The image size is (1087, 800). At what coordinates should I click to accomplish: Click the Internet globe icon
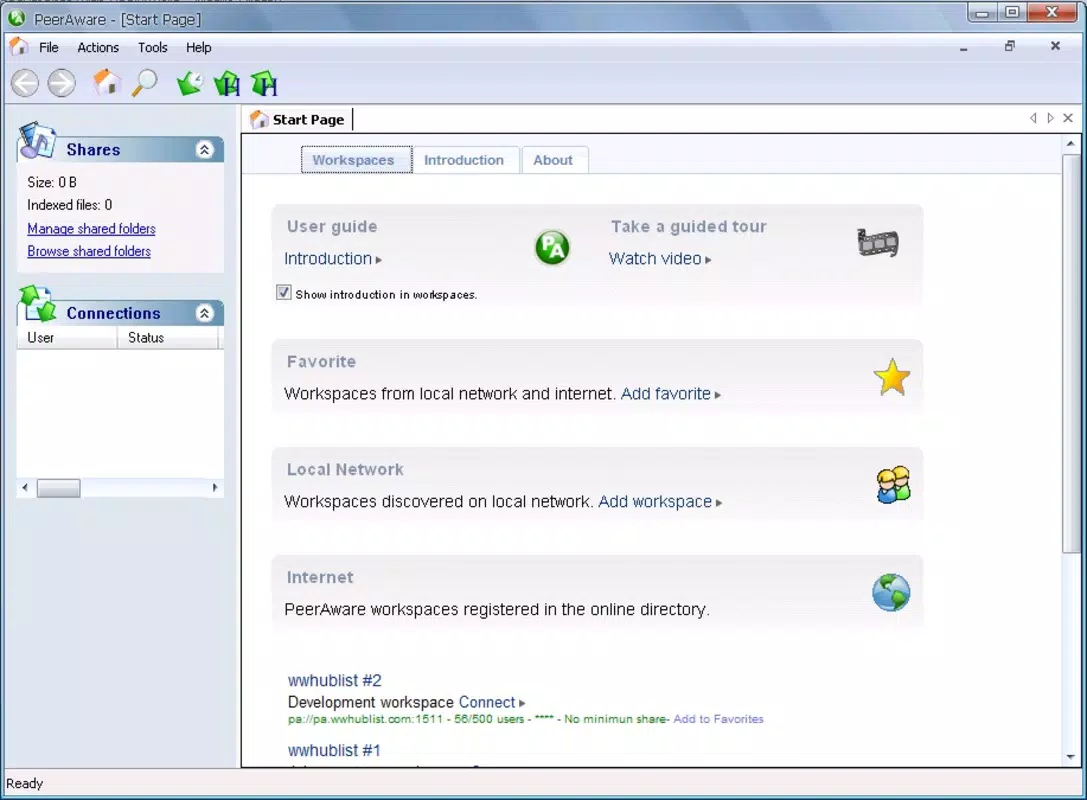(891, 593)
